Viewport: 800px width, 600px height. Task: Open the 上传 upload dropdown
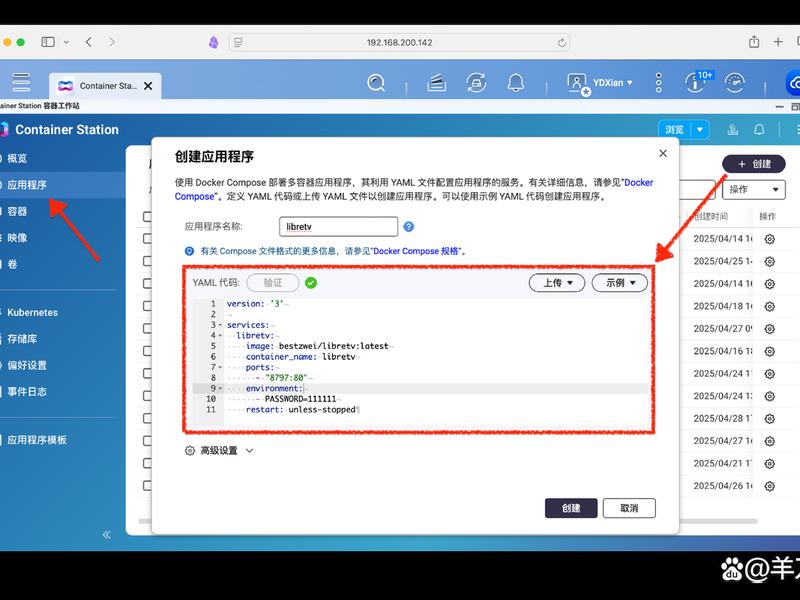557,283
